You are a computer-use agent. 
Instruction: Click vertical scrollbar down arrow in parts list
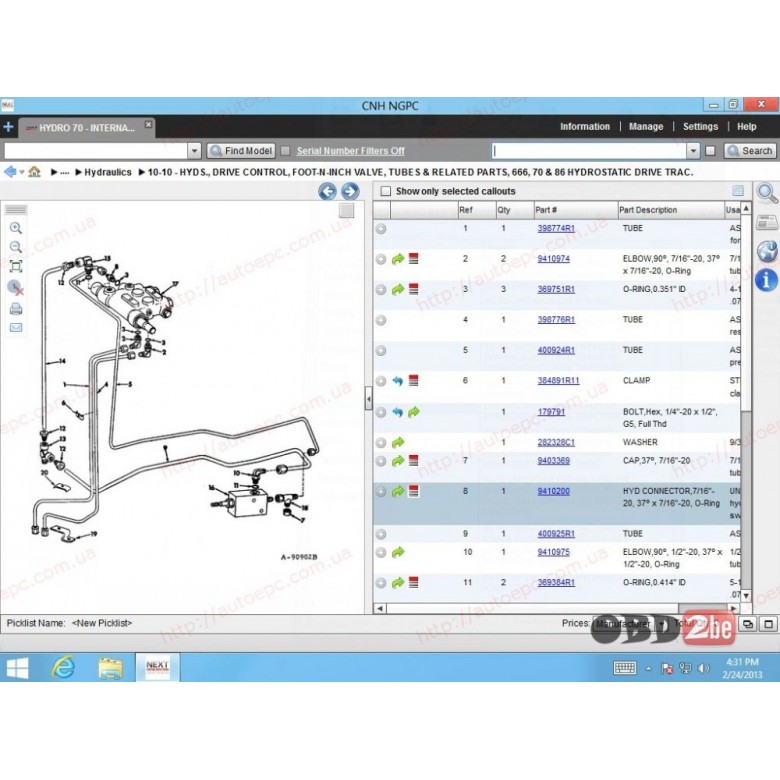coord(746,595)
